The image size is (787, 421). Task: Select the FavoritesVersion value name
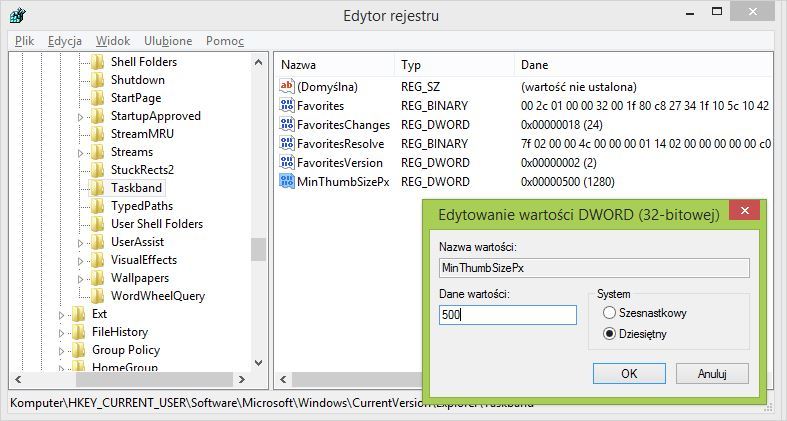pyautogui.click(x=340, y=163)
